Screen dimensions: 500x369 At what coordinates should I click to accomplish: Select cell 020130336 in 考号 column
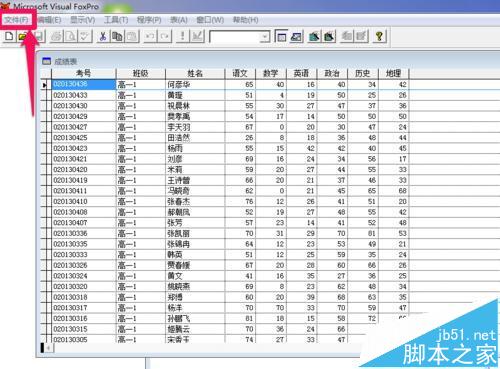(84, 234)
